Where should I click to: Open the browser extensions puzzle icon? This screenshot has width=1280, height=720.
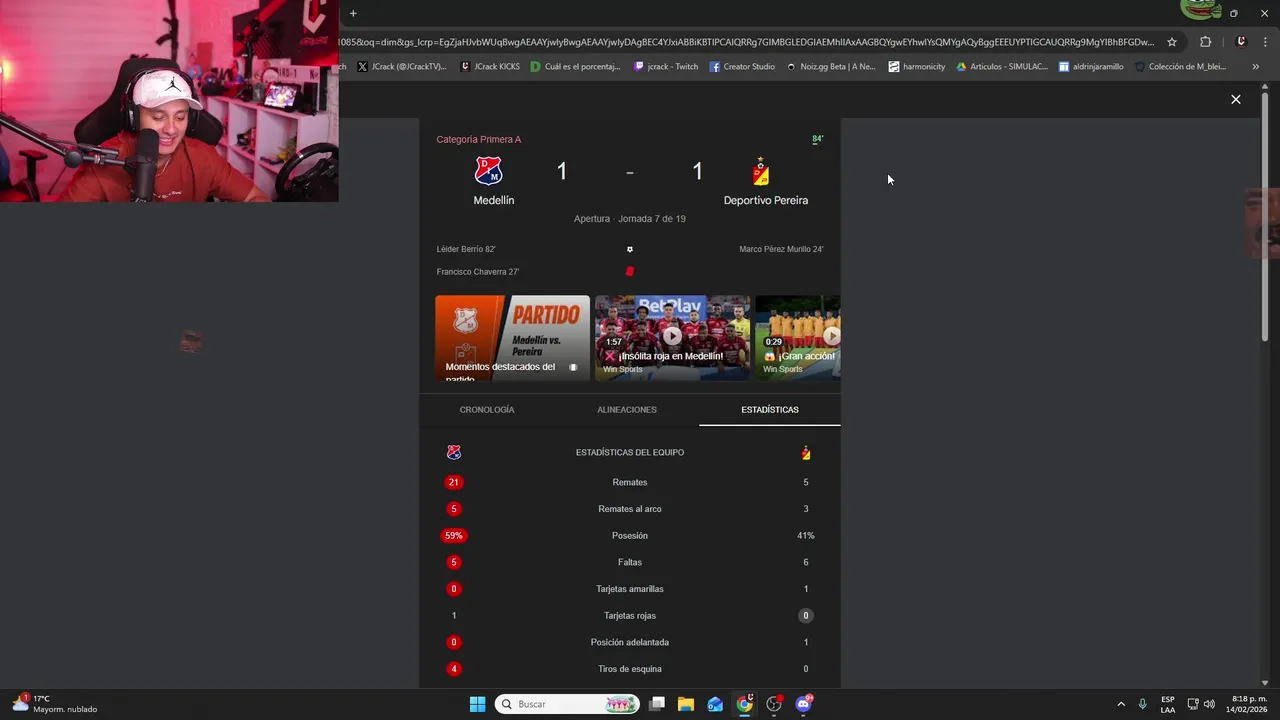point(1205,42)
